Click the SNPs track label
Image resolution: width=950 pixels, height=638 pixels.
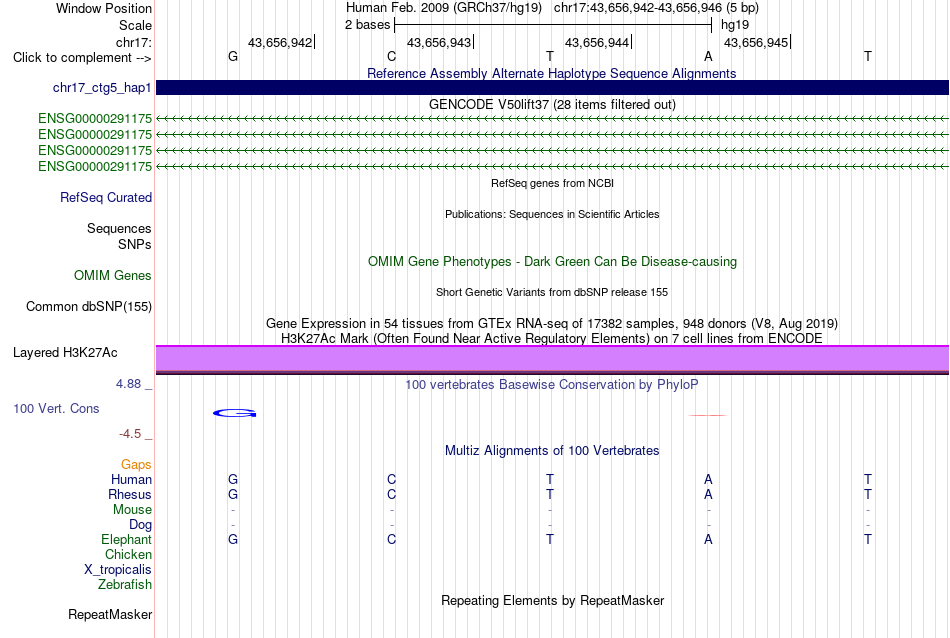(135, 244)
